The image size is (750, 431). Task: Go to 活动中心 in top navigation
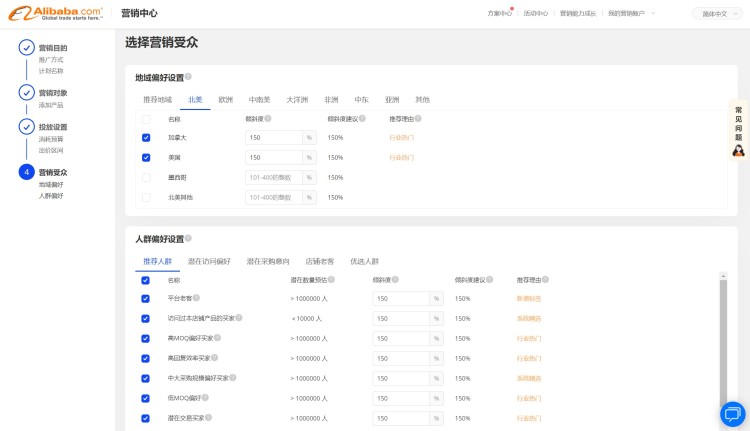point(536,13)
